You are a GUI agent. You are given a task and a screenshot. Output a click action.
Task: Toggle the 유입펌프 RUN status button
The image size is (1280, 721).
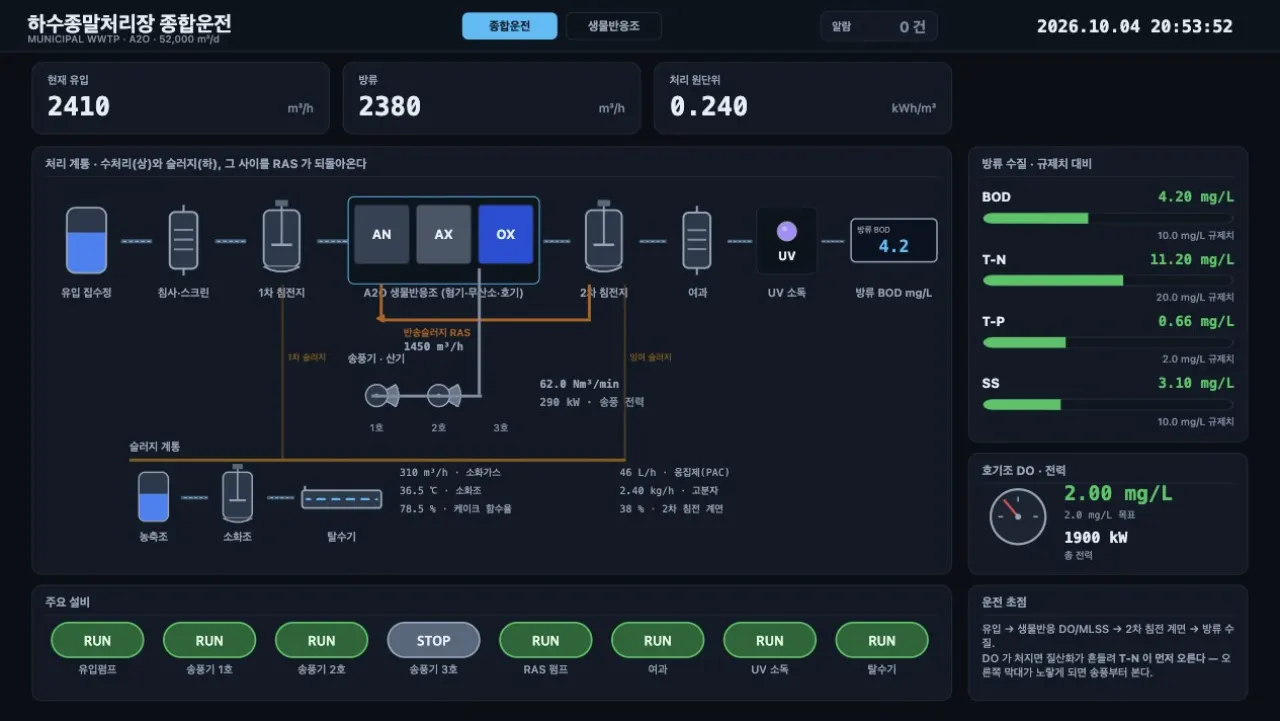pos(98,640)
